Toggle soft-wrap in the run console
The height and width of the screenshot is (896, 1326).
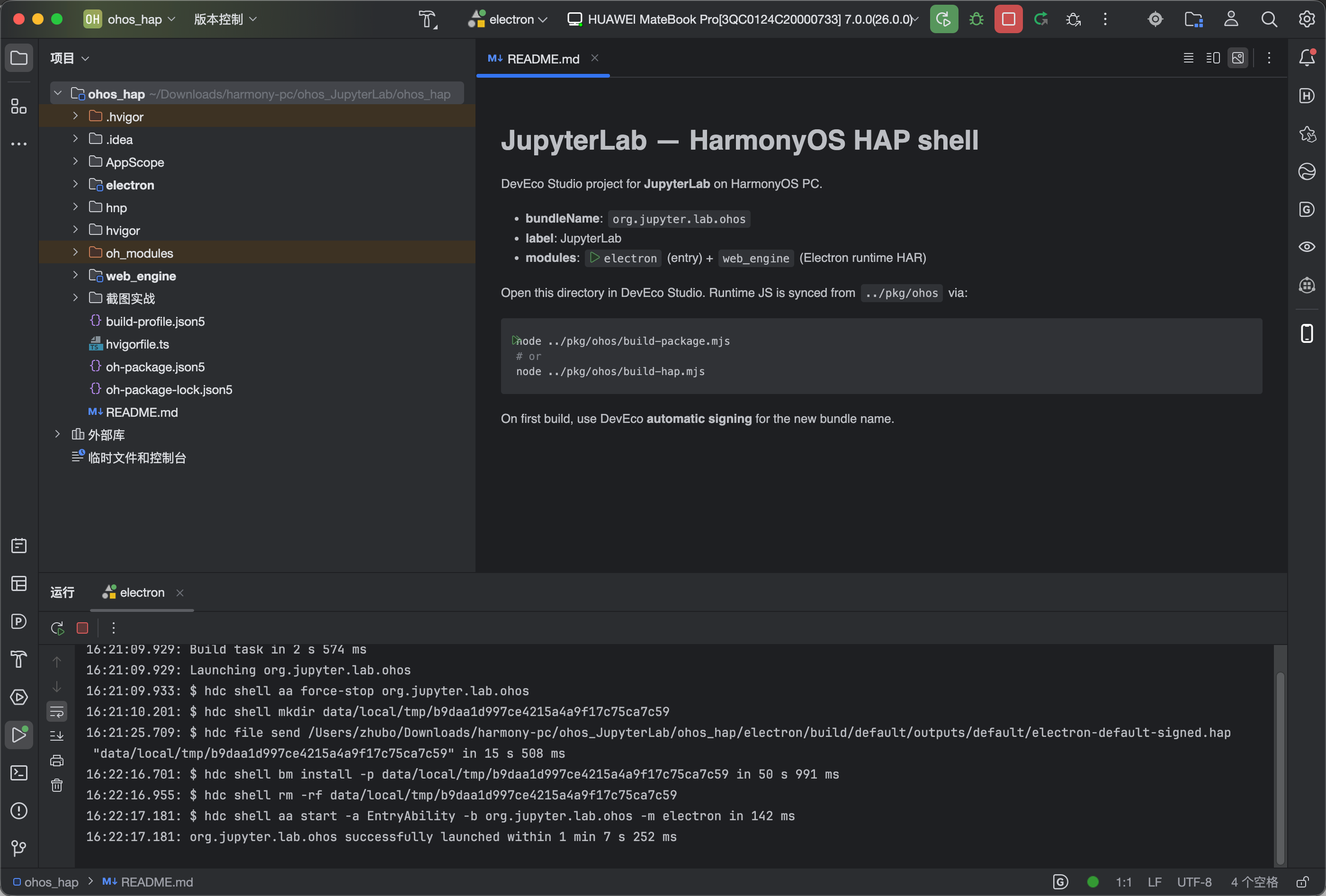click(x=57, y=711)
